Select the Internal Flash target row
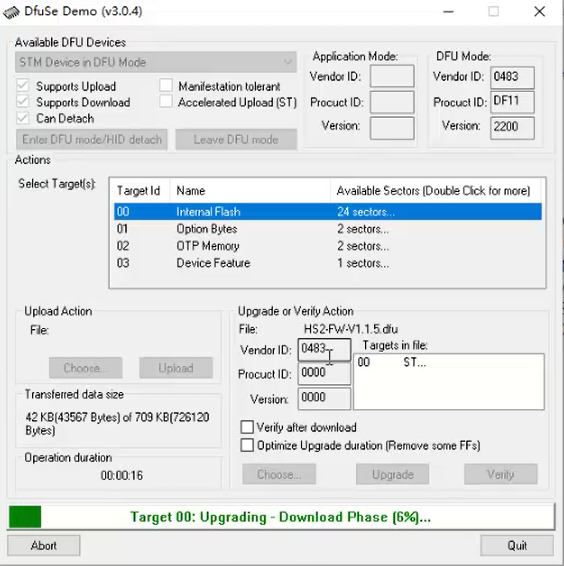564x566 pixels. 327,212
